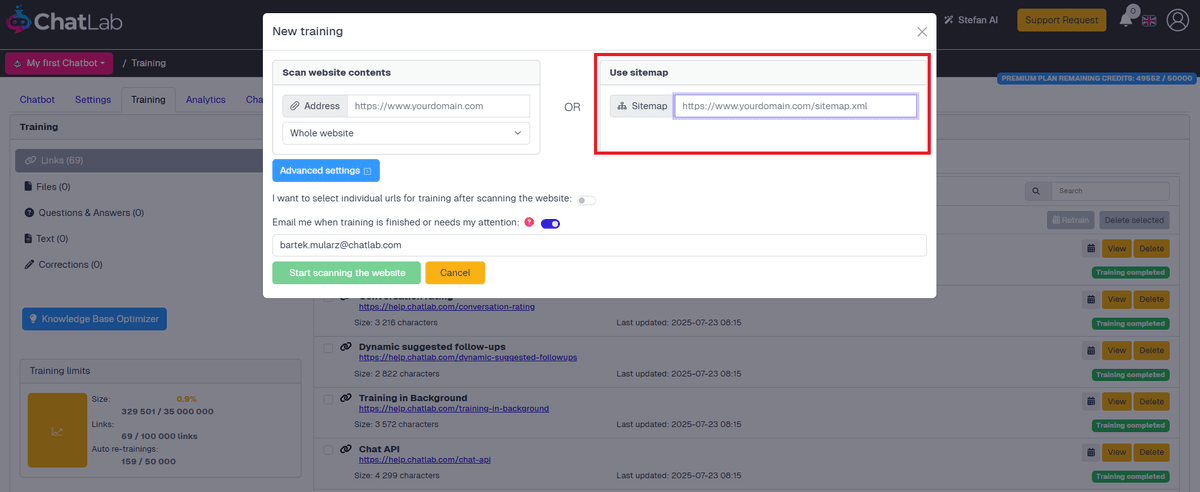Switch to the Analytics tab
1200x492 pixels.
pyautogui.click(x=205, y=100)
